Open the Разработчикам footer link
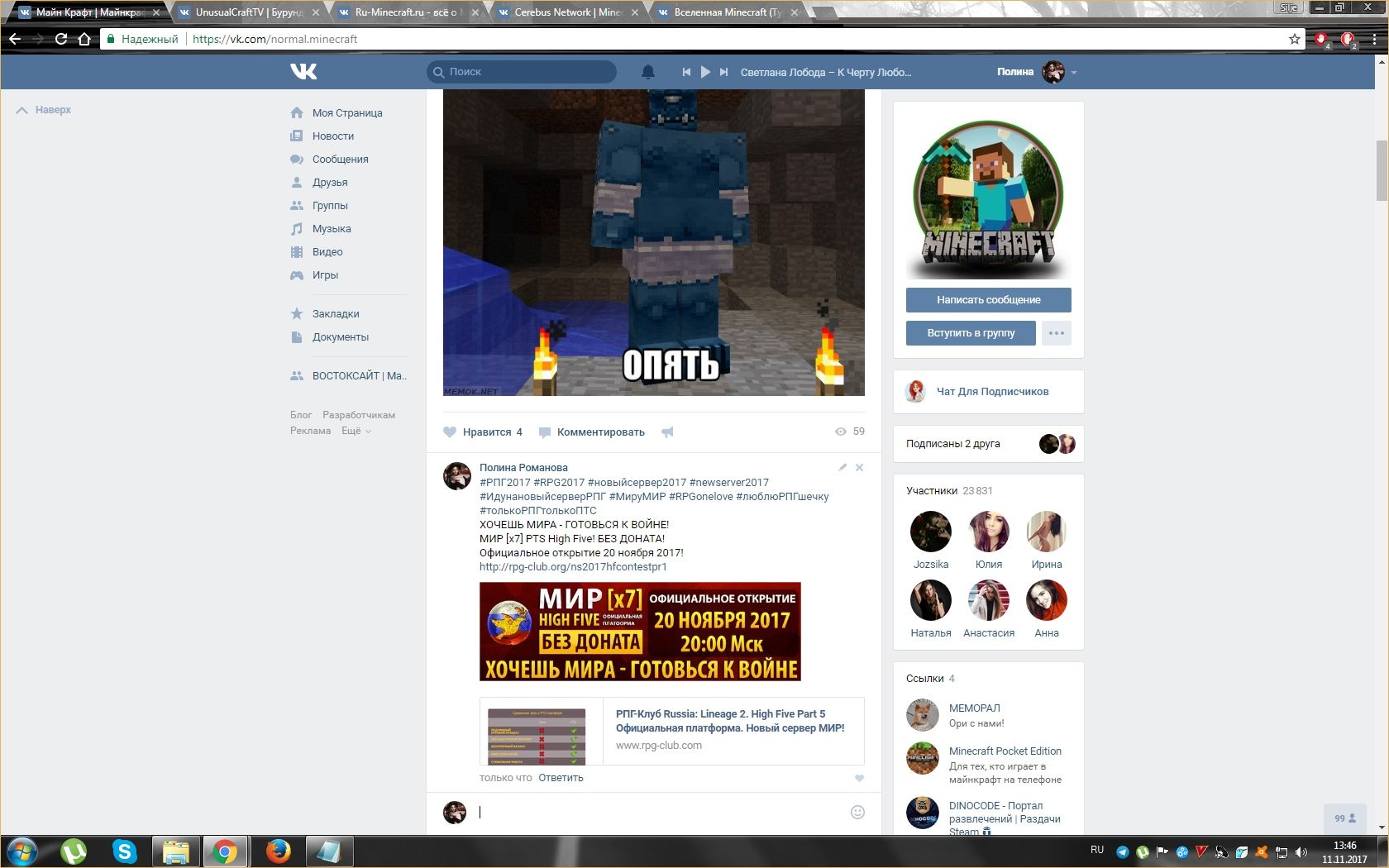This screenshot has height=868, width=1389. 359,415
